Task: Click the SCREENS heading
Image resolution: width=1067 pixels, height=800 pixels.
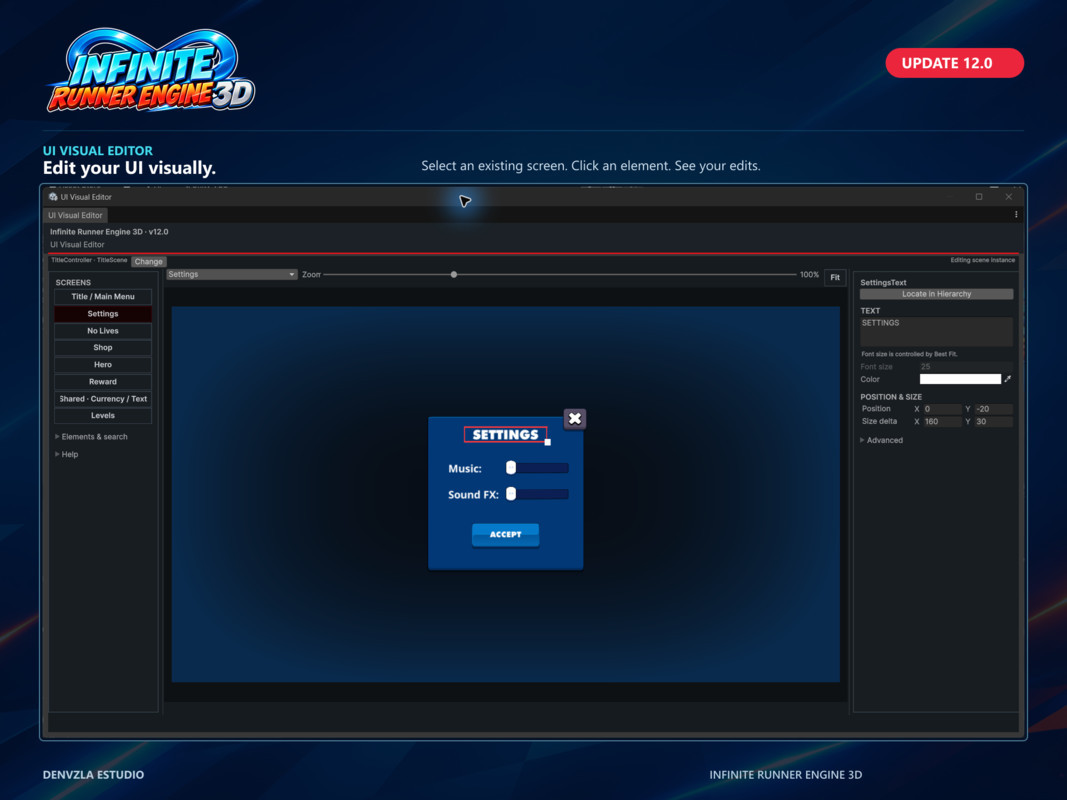Action: point(73,282)
